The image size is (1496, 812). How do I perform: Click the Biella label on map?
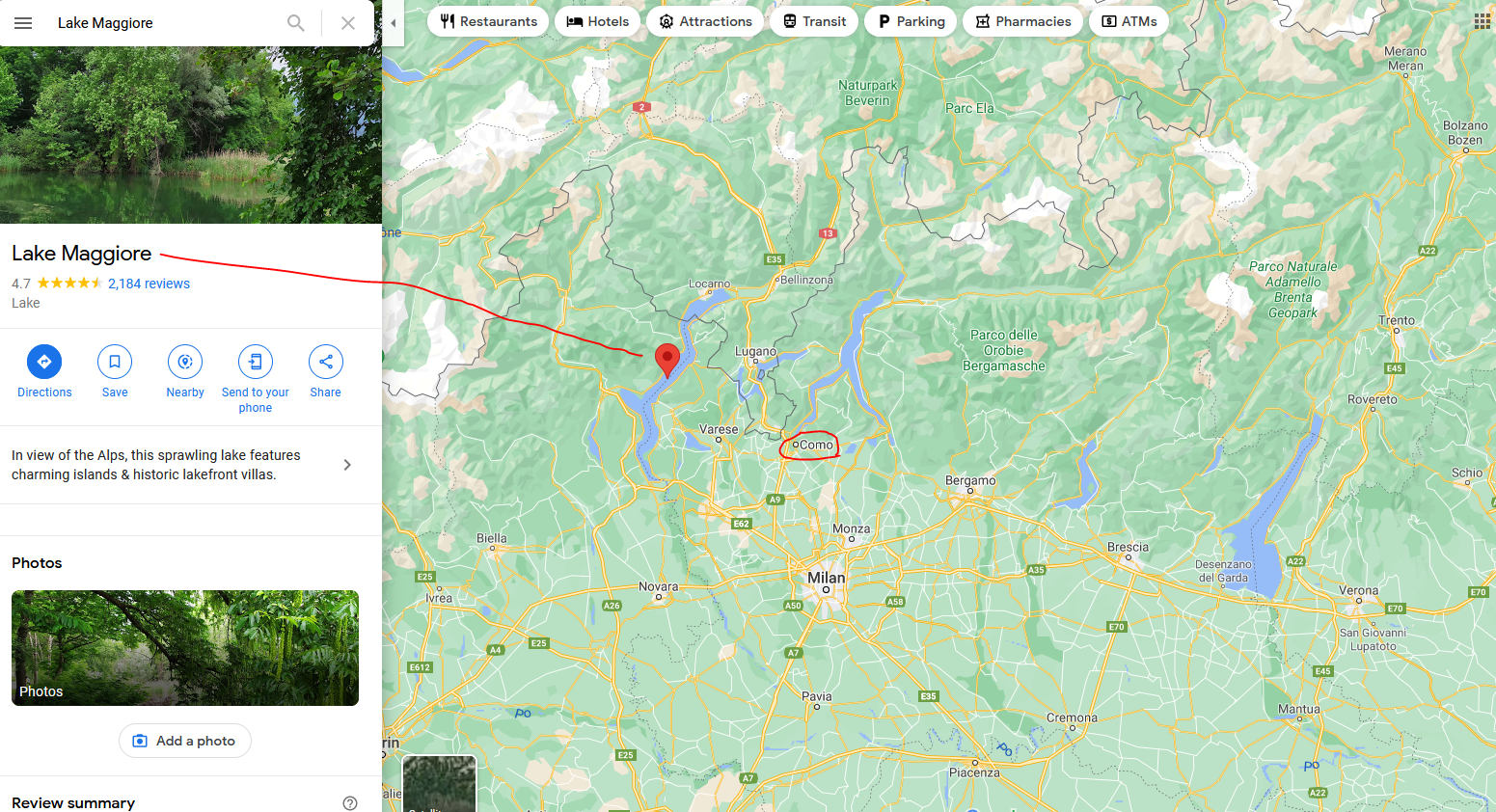click(491, 538)
